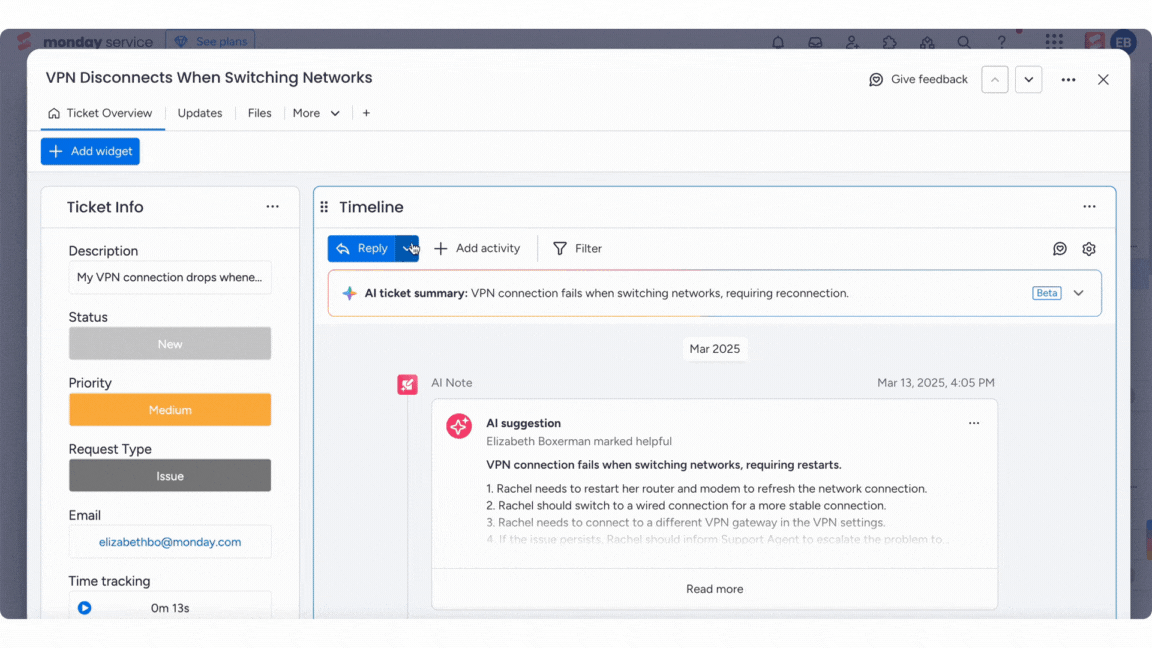Open the More tabs dropdown
This screenshot has width=1152, height=648.
pos(316,113)
